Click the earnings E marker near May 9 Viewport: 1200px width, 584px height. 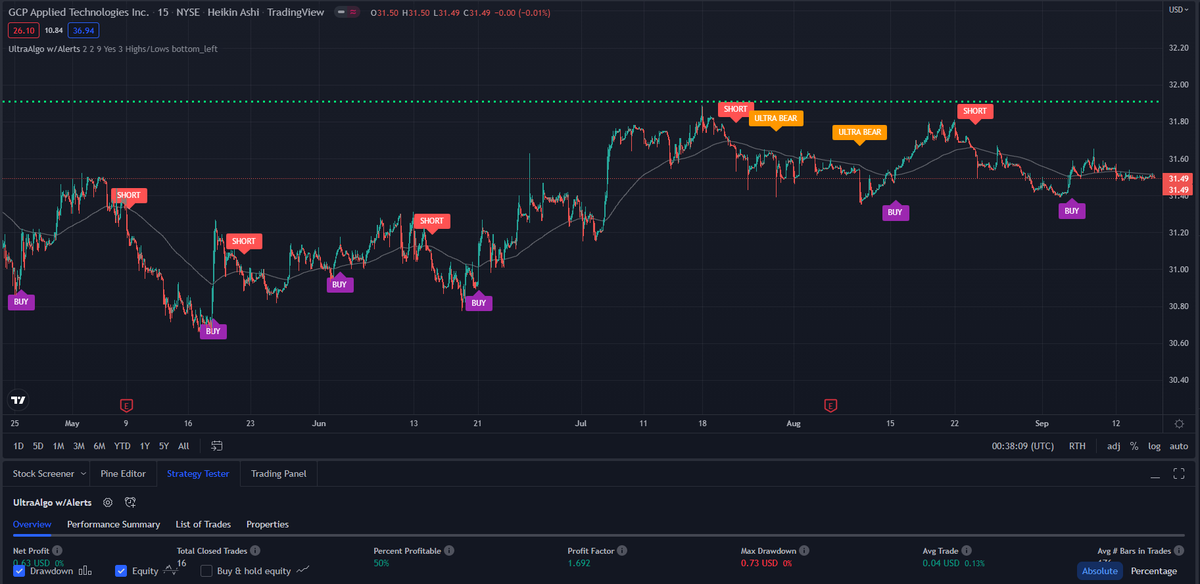pyautogui.click(x=126, y=405)
